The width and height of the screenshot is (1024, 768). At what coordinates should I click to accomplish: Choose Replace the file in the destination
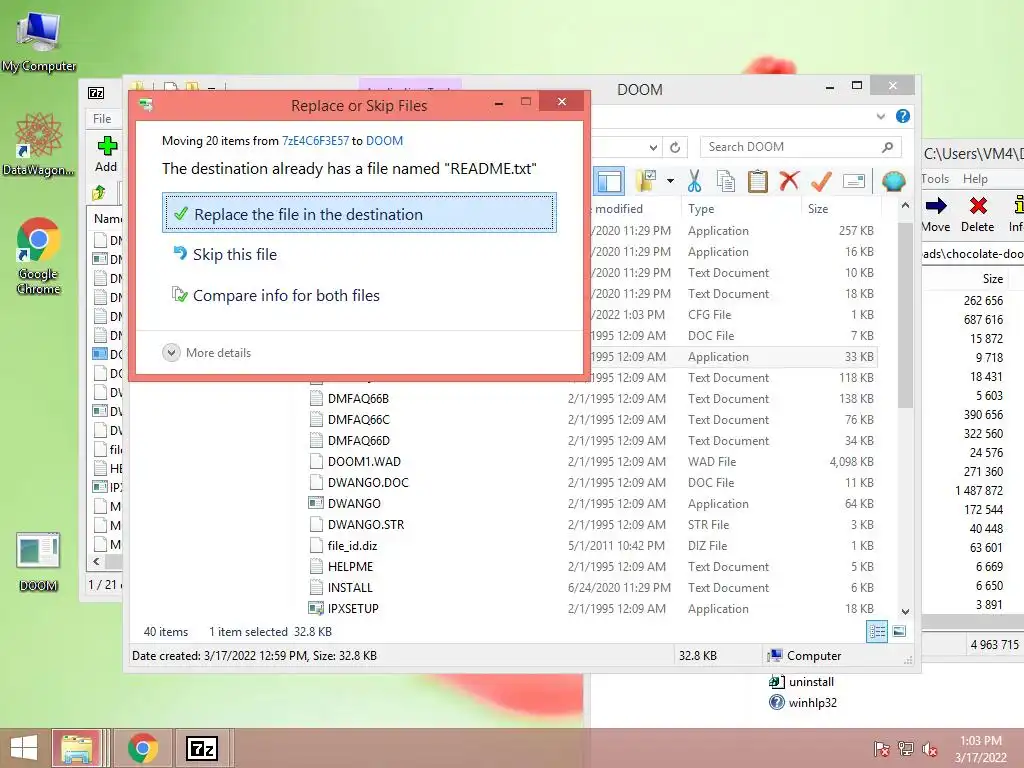[359, 213]
